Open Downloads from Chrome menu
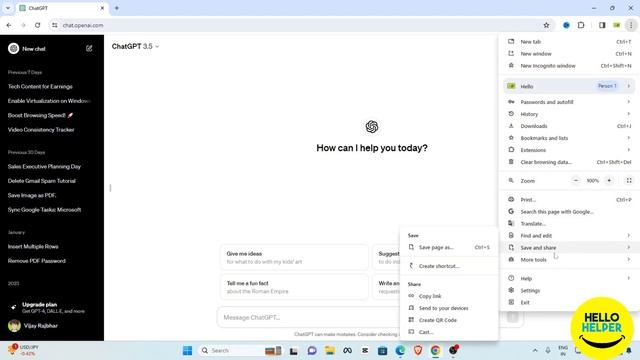 point(569,126)
